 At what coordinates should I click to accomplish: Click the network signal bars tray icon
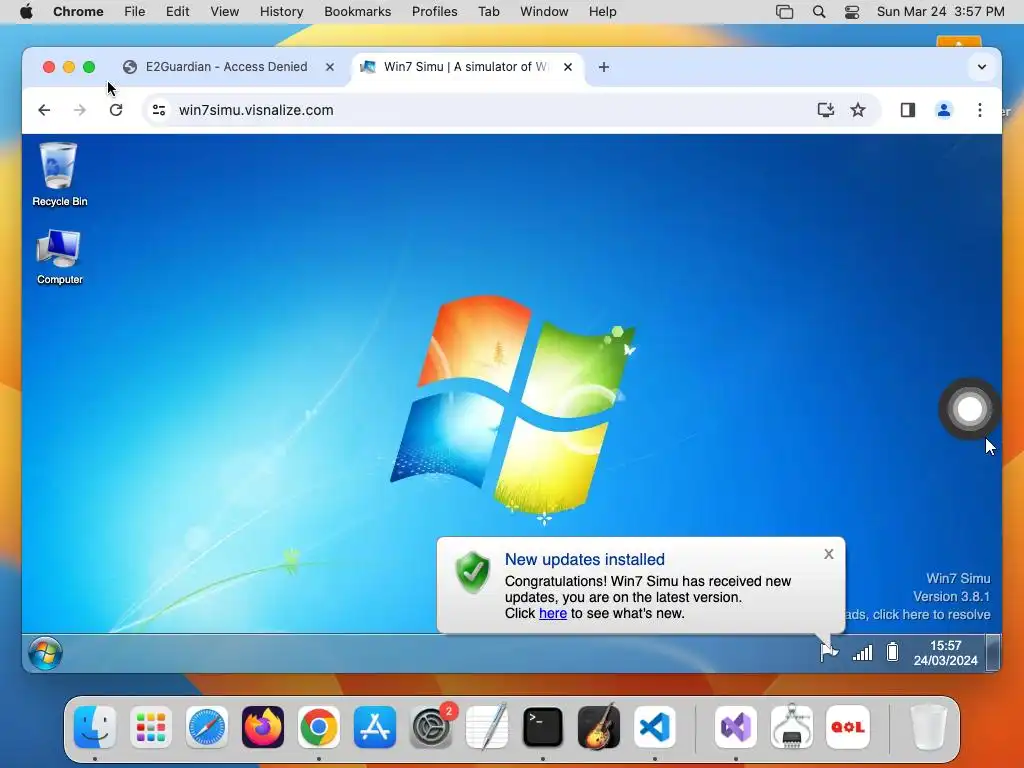click(x=862, y=652)
